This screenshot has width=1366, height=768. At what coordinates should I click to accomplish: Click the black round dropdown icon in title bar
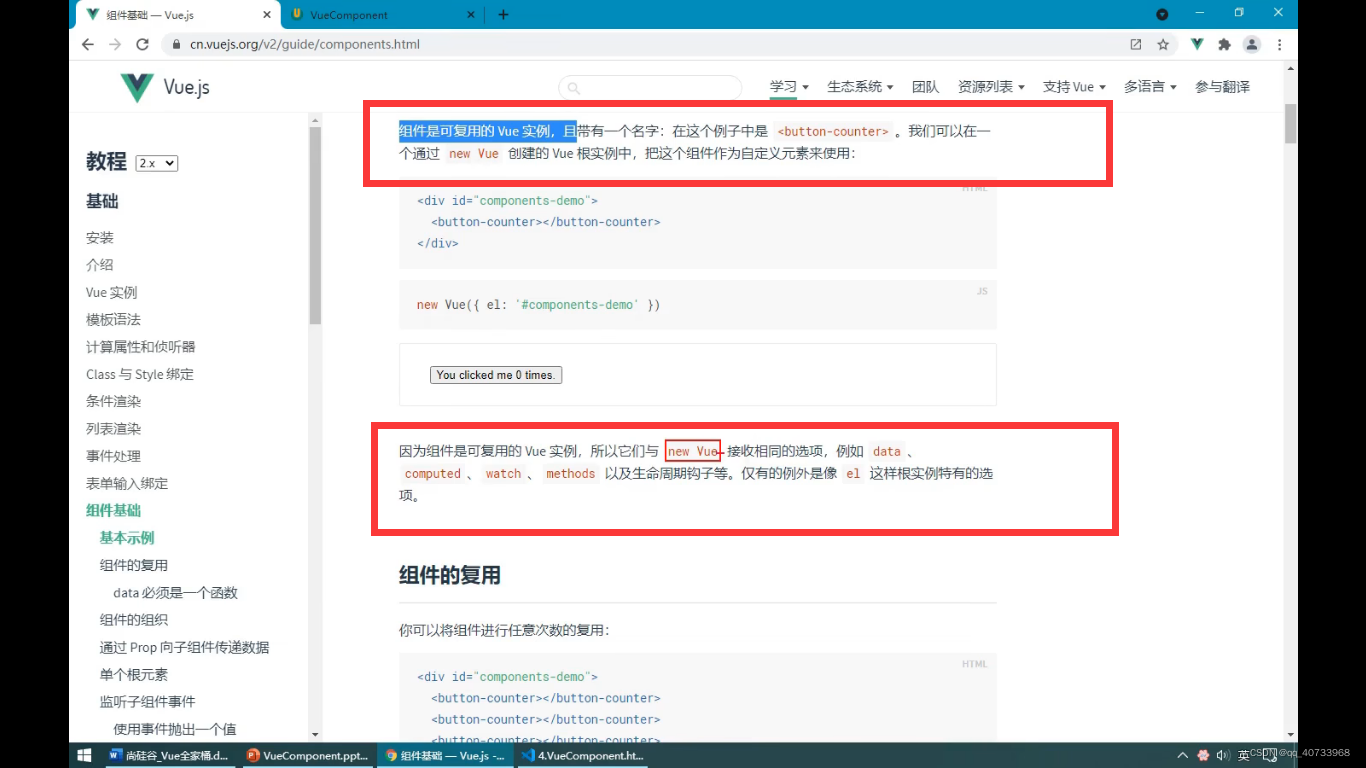(1162, 14)
